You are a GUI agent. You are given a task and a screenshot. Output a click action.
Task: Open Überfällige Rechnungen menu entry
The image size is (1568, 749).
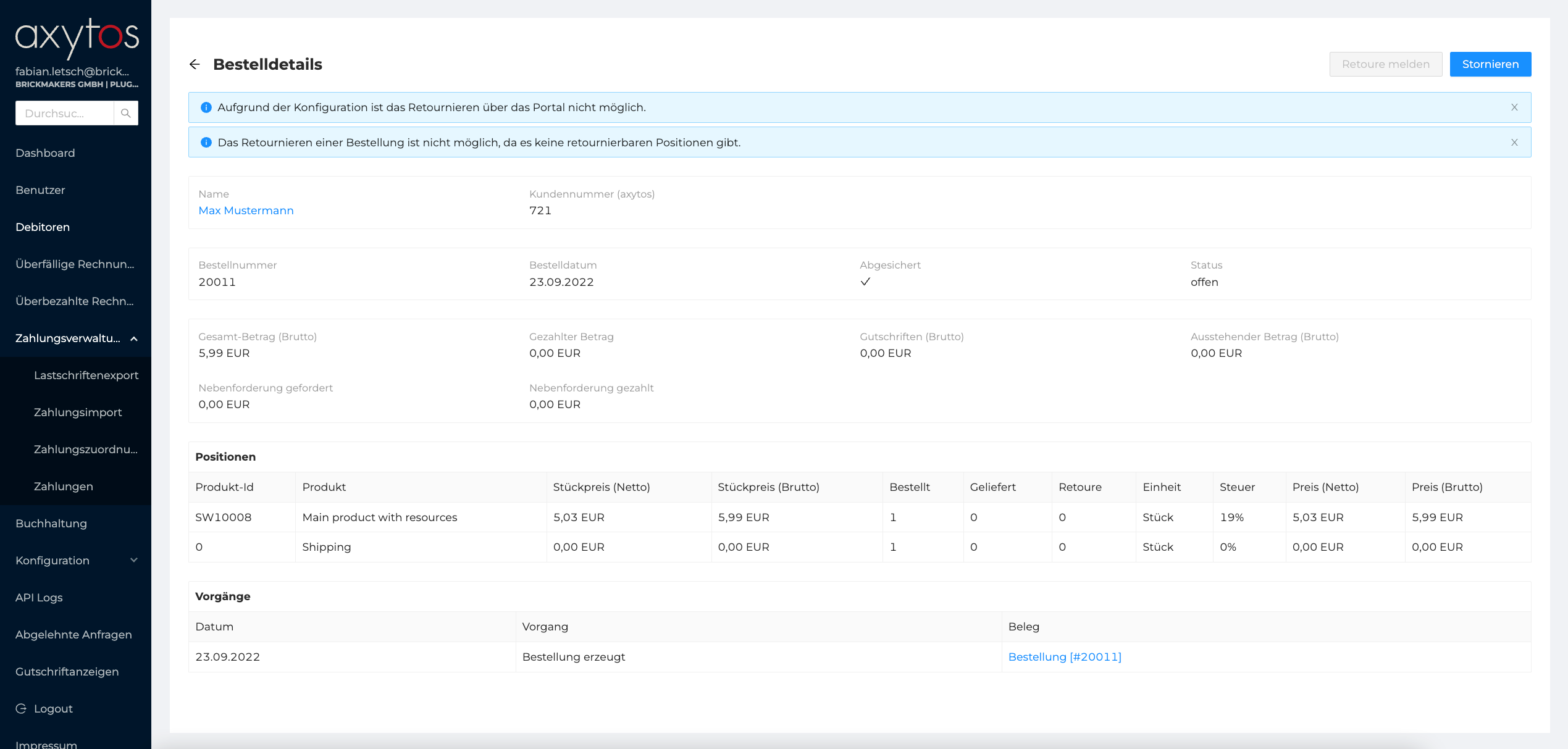75,264
